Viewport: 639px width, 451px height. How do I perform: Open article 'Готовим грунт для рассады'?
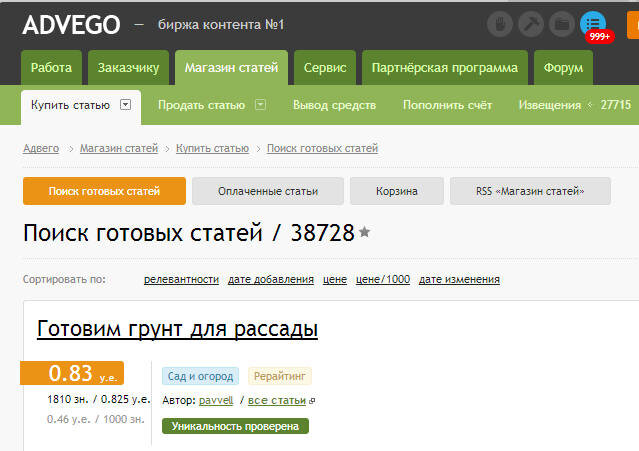[x=177, y=329]
